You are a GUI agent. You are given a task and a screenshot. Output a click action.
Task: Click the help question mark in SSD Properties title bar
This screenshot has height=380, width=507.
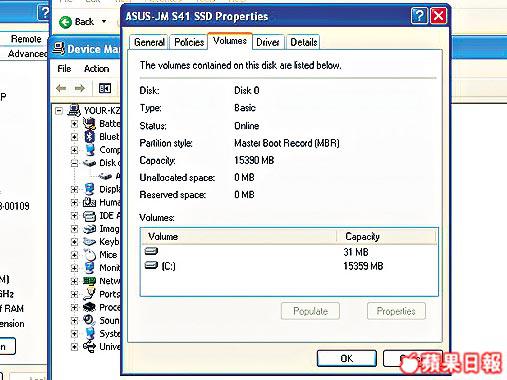coord(419,16)
